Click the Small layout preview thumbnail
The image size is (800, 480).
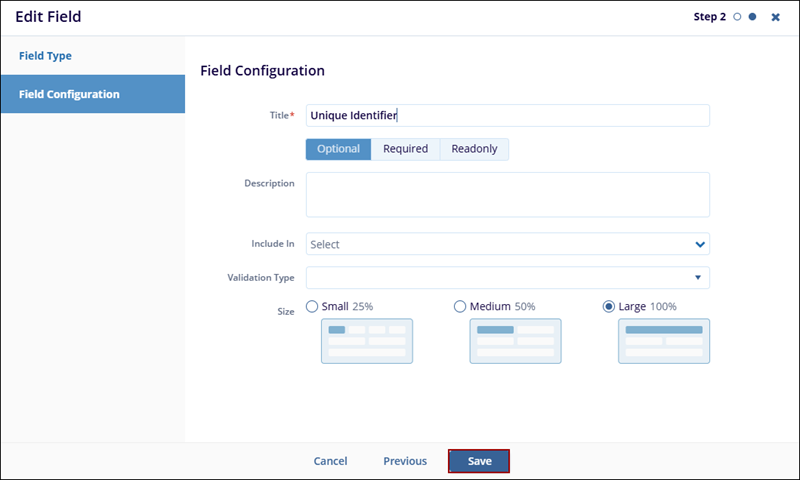pyautogui.click(x=366, y=341)
